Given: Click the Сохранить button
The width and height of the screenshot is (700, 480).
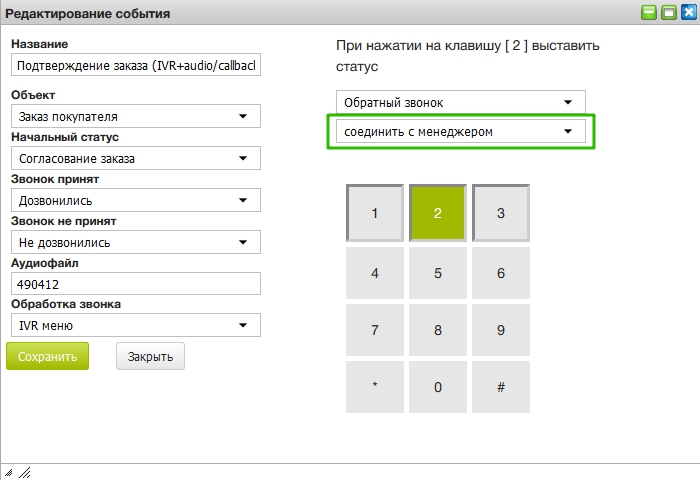Looking at the screenshot, I should click(x=47, y=356).
